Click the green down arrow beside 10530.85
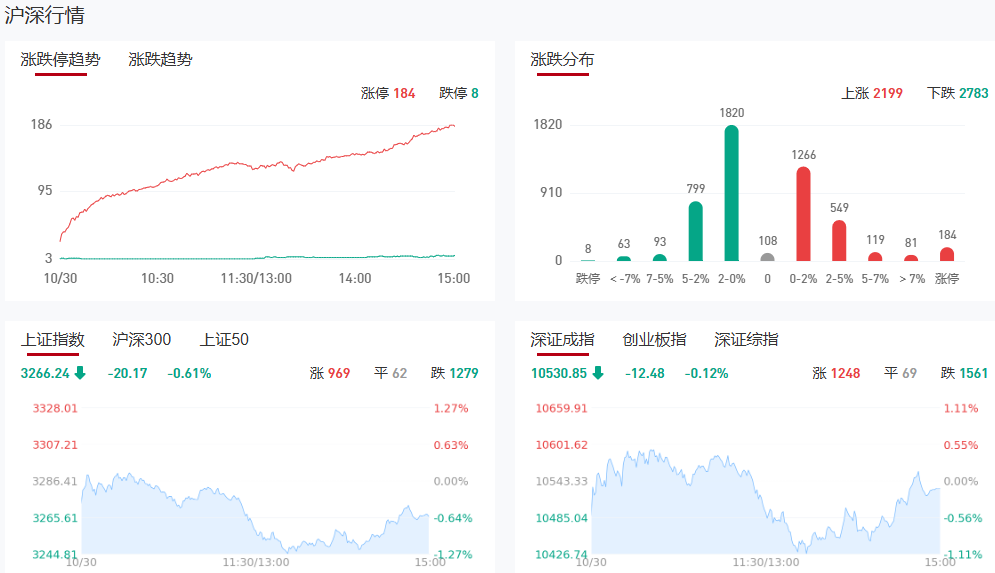 tap(598, 373)
